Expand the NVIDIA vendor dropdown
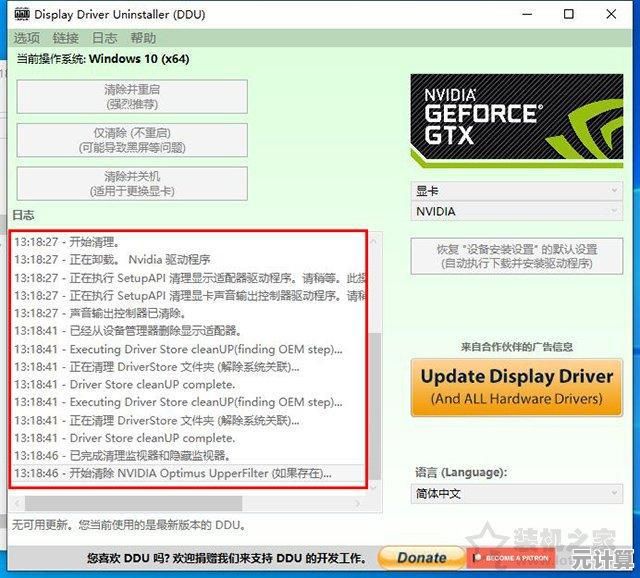This screenshot has height=578, width=640. pyautogui.click(x=516, y=212)
